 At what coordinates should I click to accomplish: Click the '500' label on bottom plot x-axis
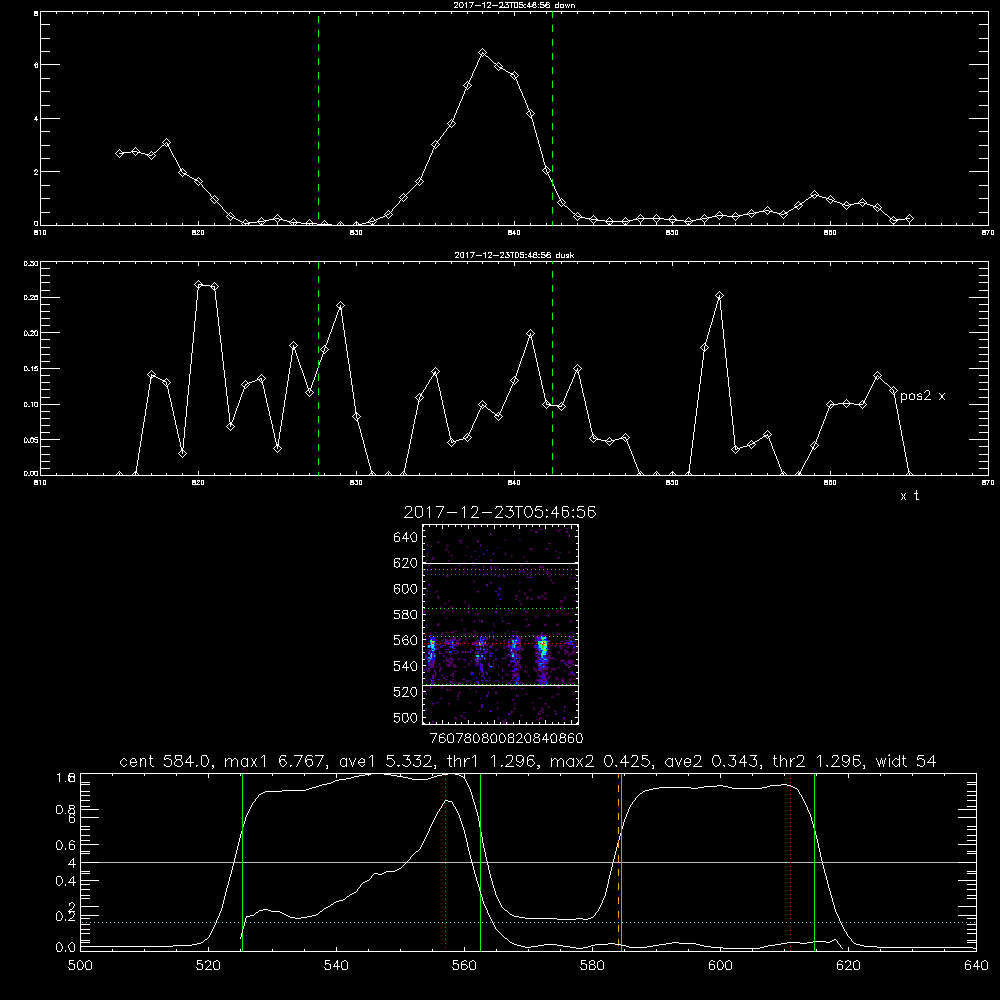pos(80,966)
